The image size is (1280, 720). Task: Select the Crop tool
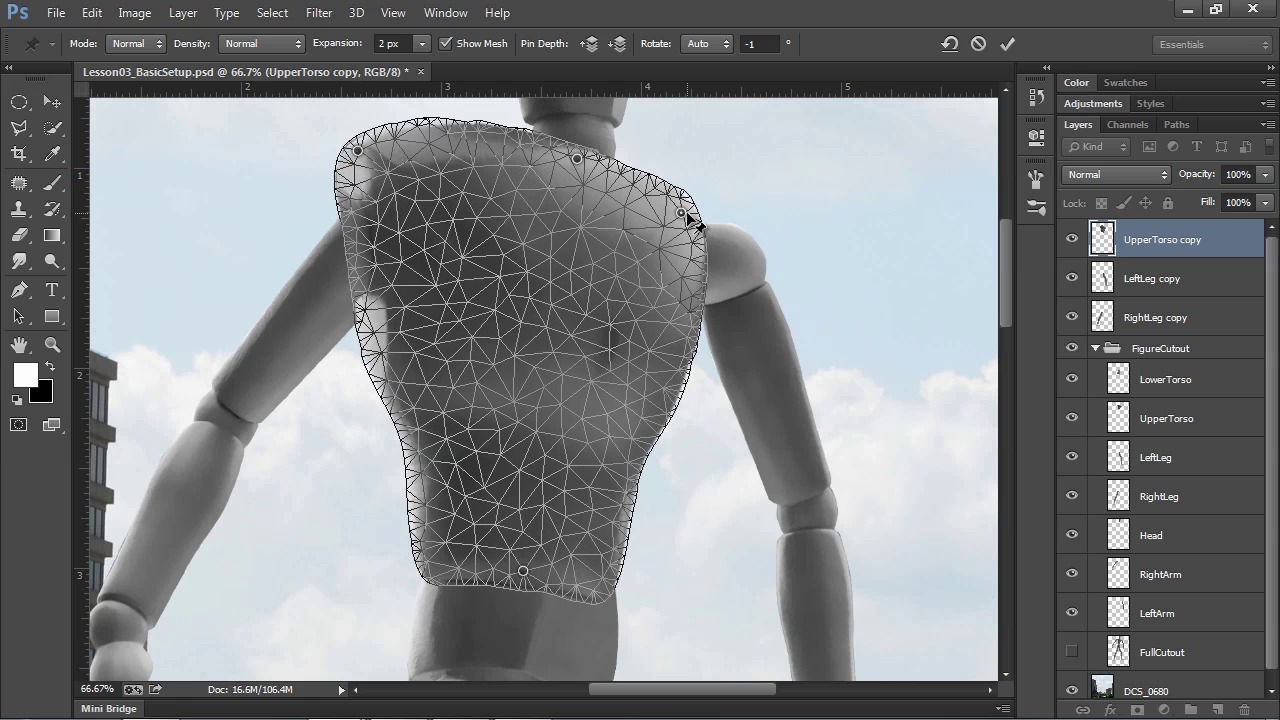[19, 154]
